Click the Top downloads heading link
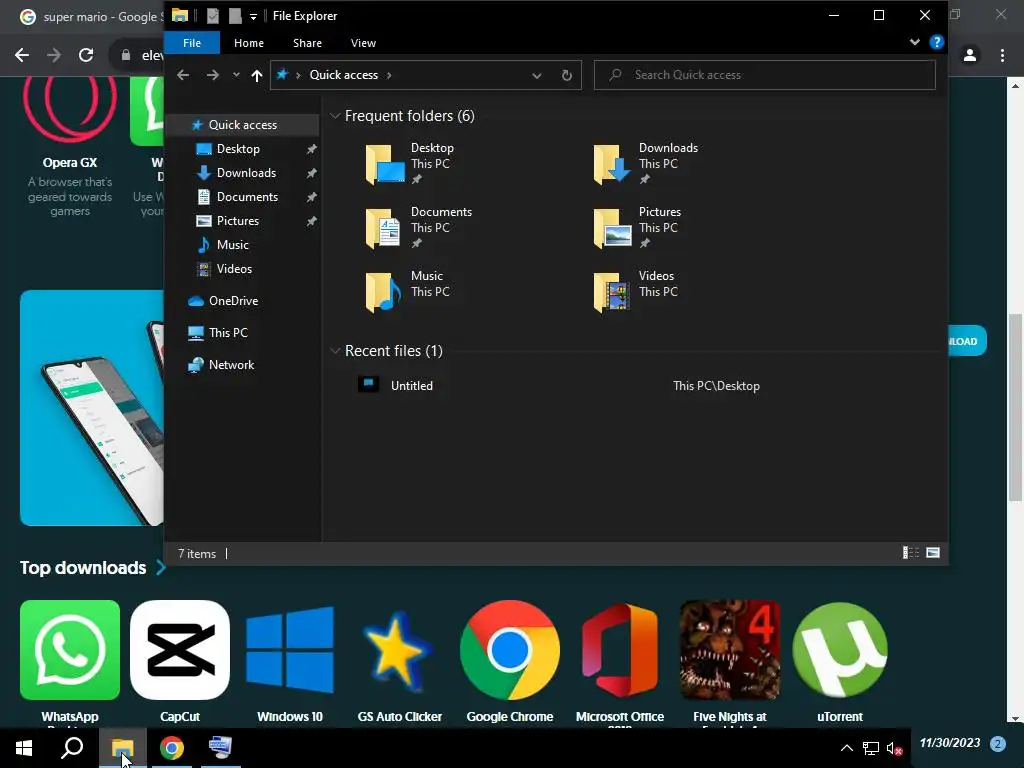 click(x=93, y=568)
